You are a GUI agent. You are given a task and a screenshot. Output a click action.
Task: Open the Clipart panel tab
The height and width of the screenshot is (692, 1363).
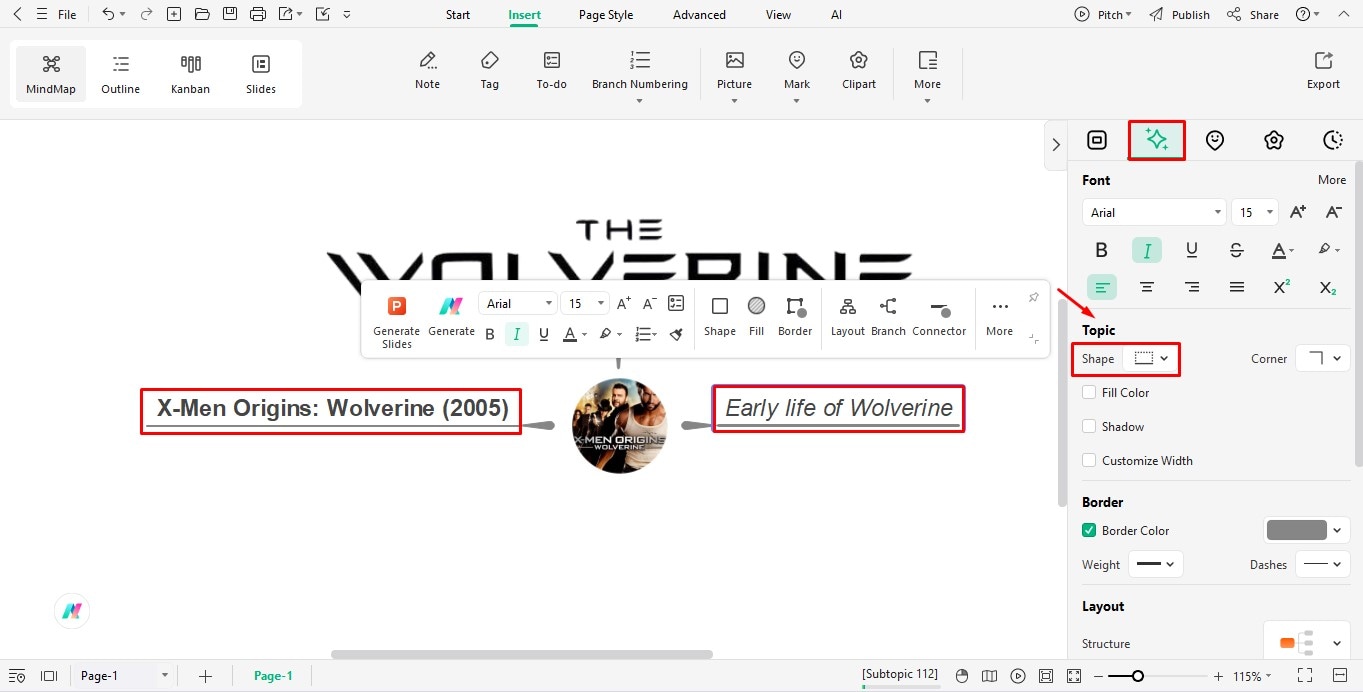point(1273,140)
